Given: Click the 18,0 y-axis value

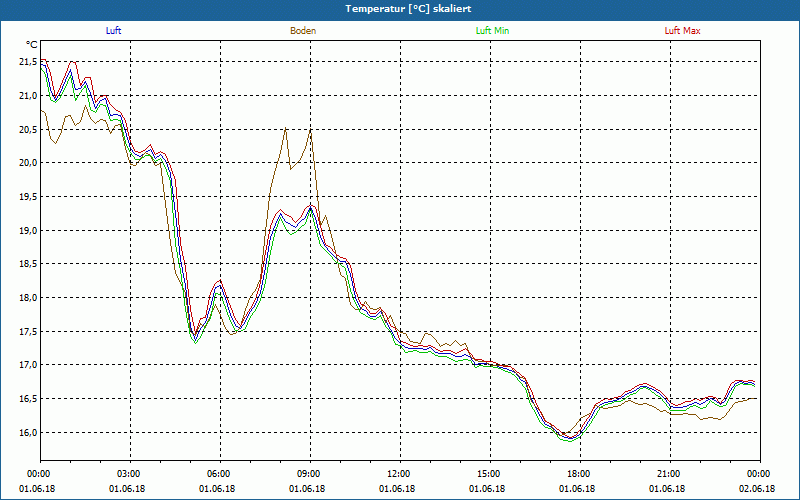Looking at the screenshot, I should 28,297.
